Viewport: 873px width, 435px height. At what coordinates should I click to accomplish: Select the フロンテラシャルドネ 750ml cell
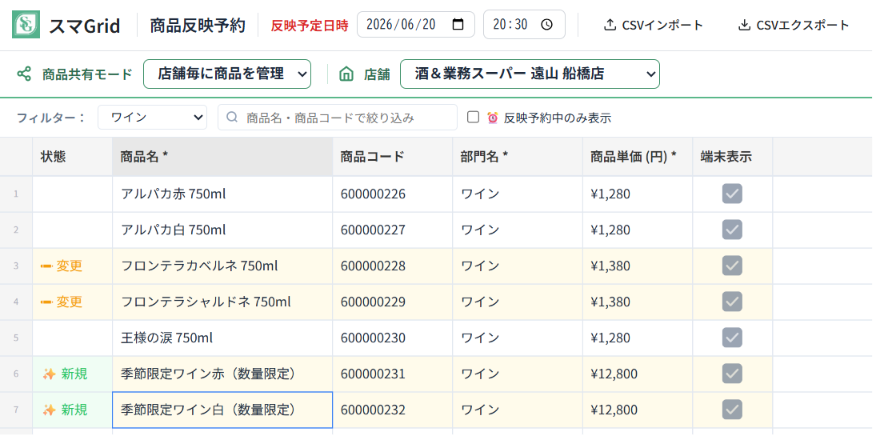[223, 302]
